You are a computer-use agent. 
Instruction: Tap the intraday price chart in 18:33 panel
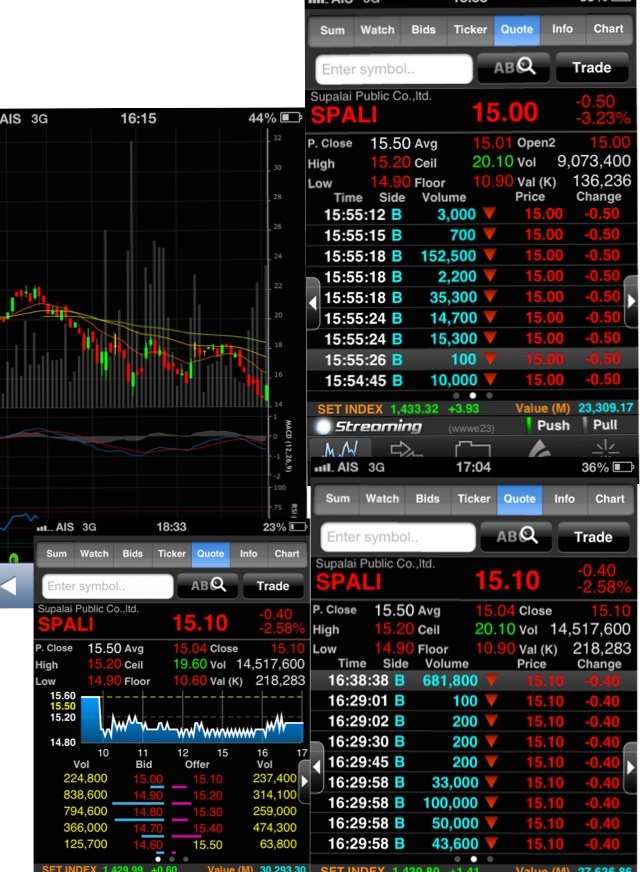coord(192,719)
